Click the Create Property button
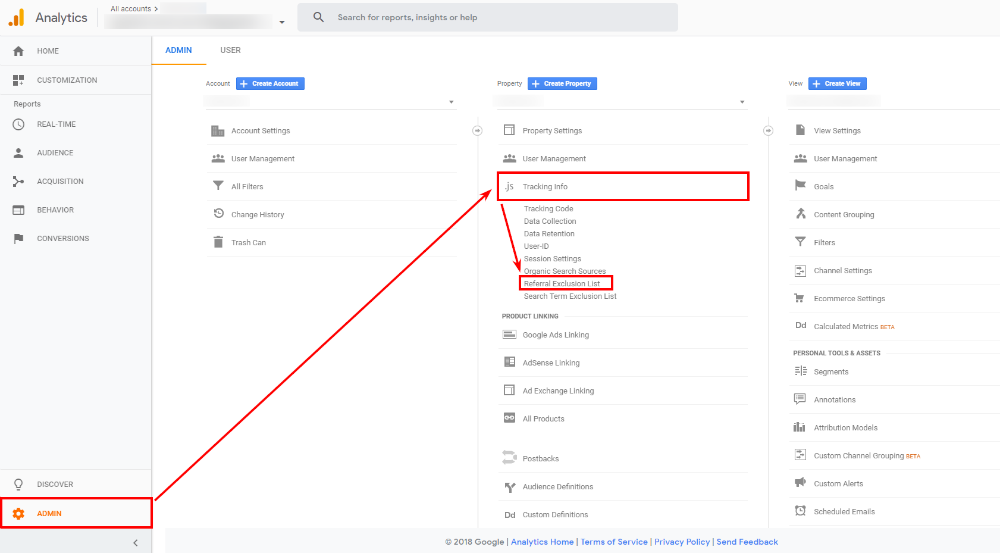 pyautogui.click(x=562, y=84)
